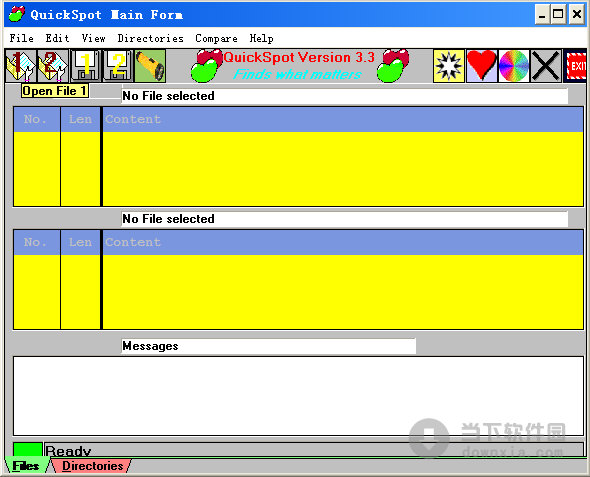Viewport: 590px width, 477px height.
Task: Click the Open File 1 toolbar icon
Action: coord(21,66)
